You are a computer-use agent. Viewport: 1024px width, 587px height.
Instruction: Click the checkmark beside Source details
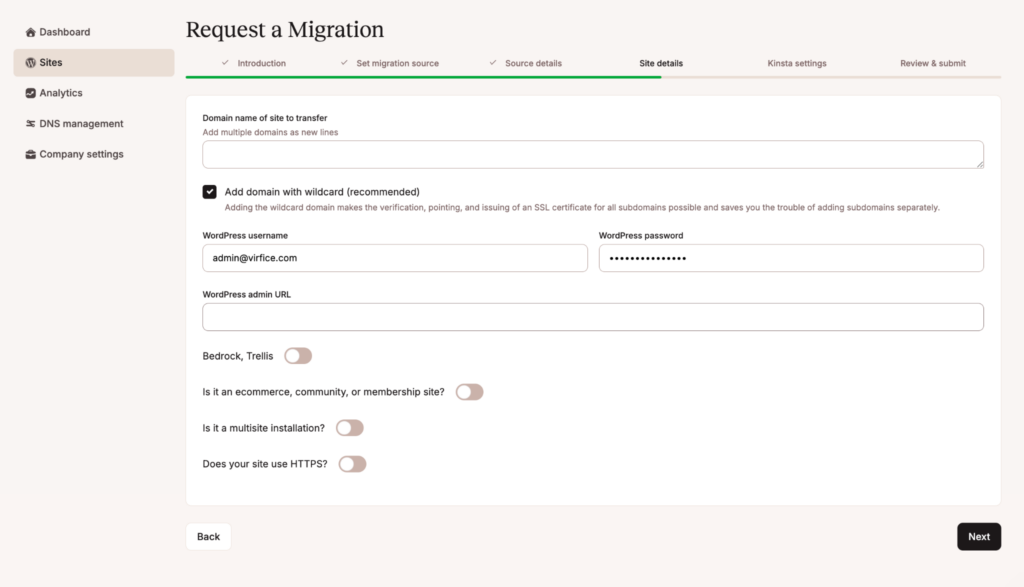(494, 62)
